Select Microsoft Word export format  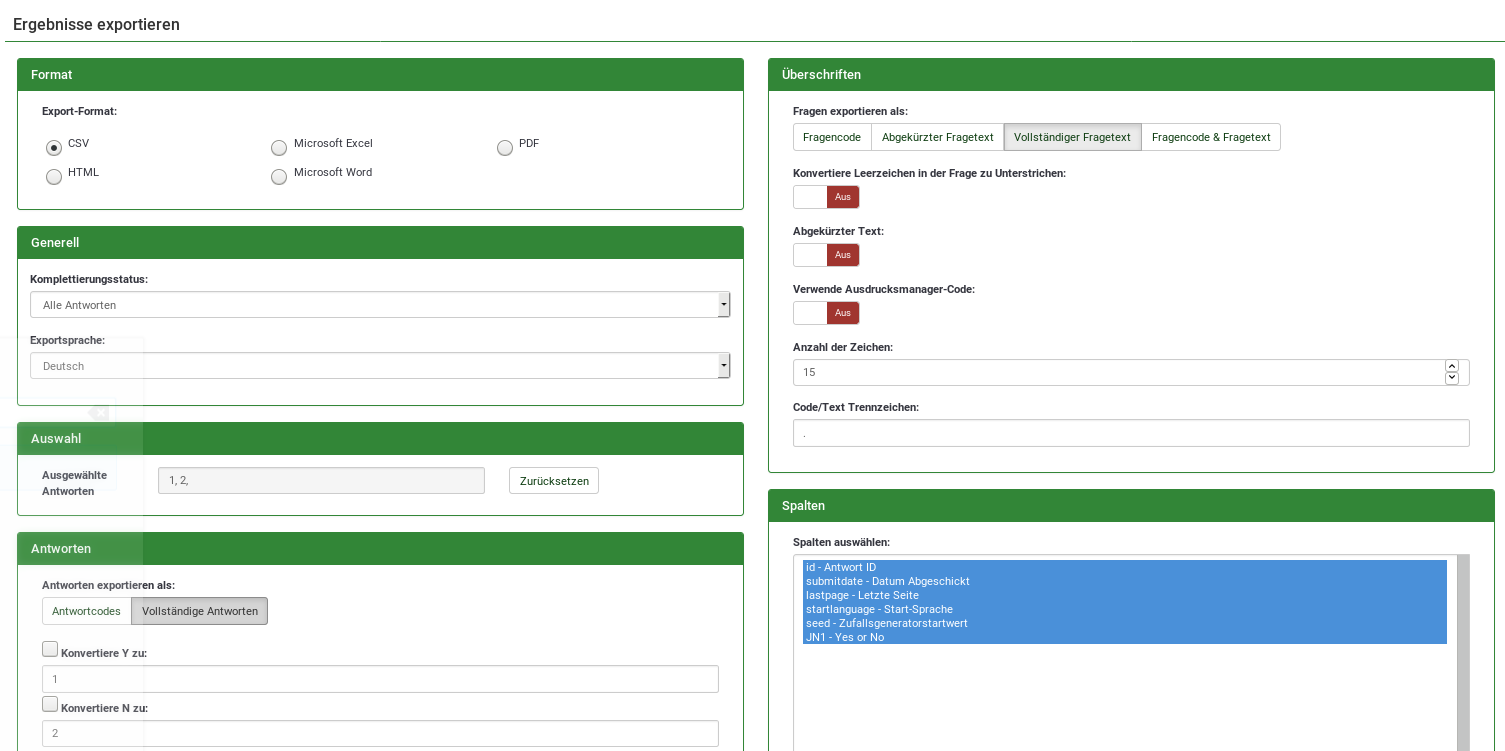click(x=279, y=177)
